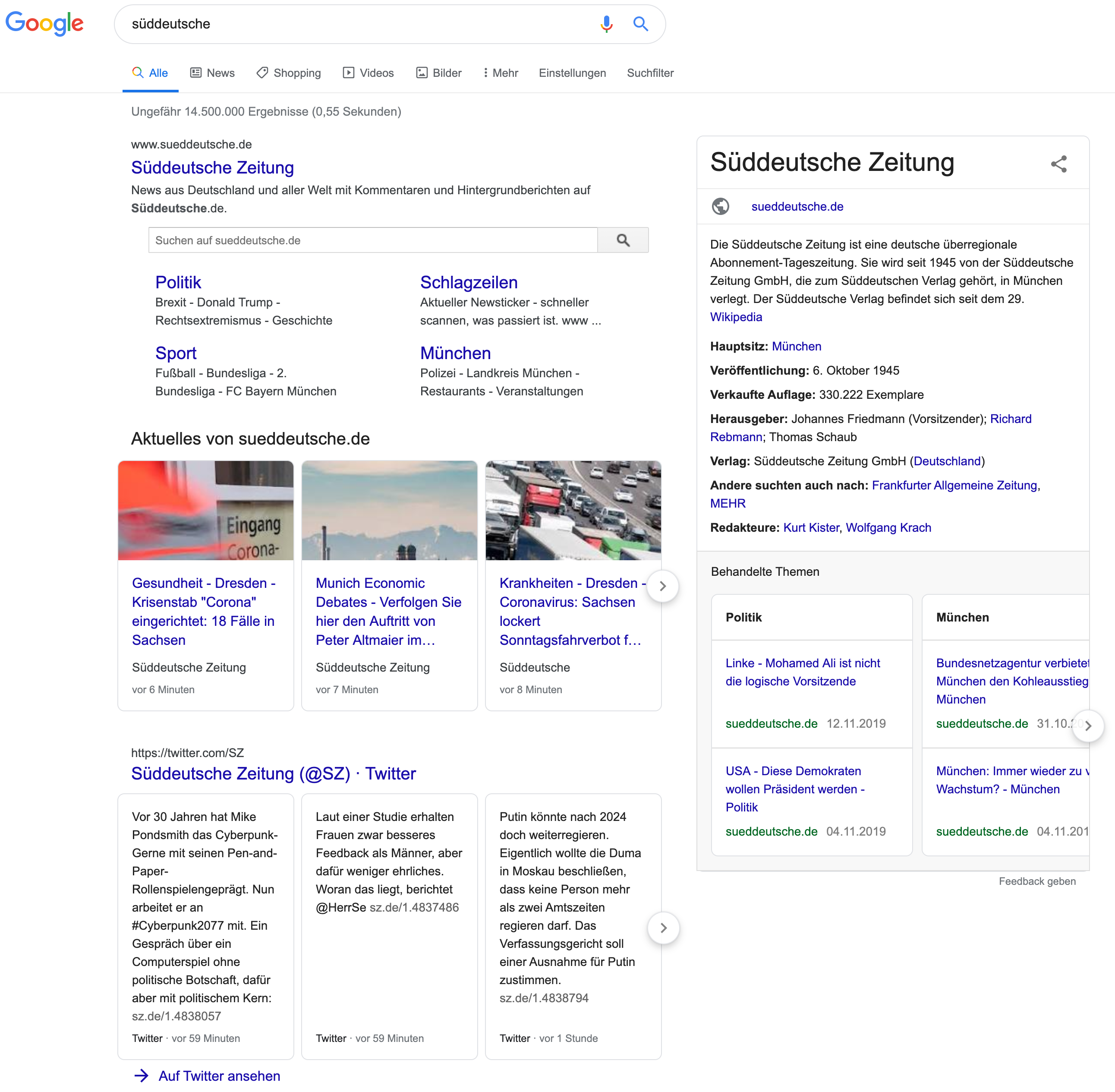Open Linke Mohamed Ali article
The width and height of the screenshot is (1115, 1092).
[x=803, y=672]
